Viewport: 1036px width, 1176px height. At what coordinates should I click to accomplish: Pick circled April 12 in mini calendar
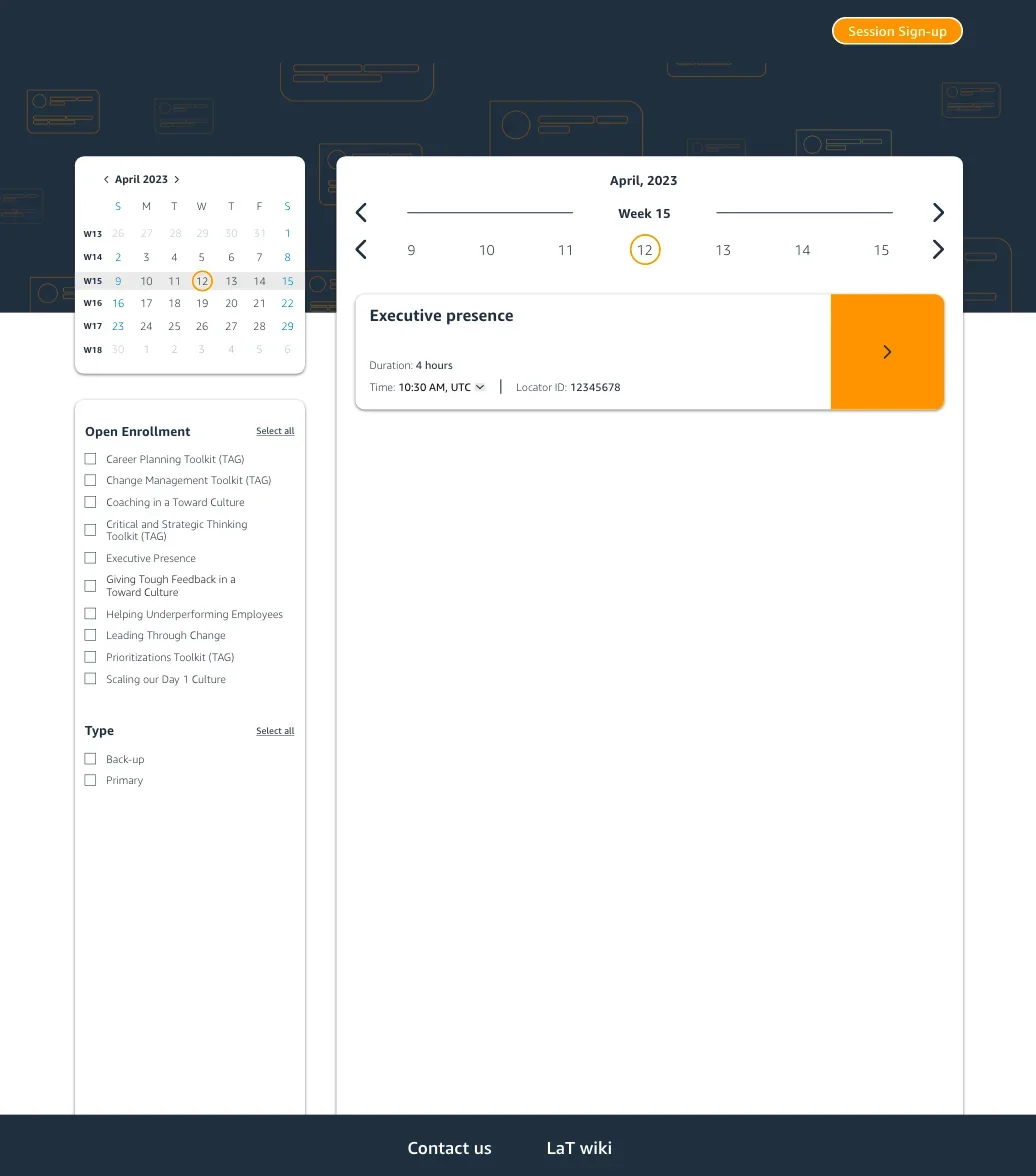pyautogui.click(x=202, y=281)
